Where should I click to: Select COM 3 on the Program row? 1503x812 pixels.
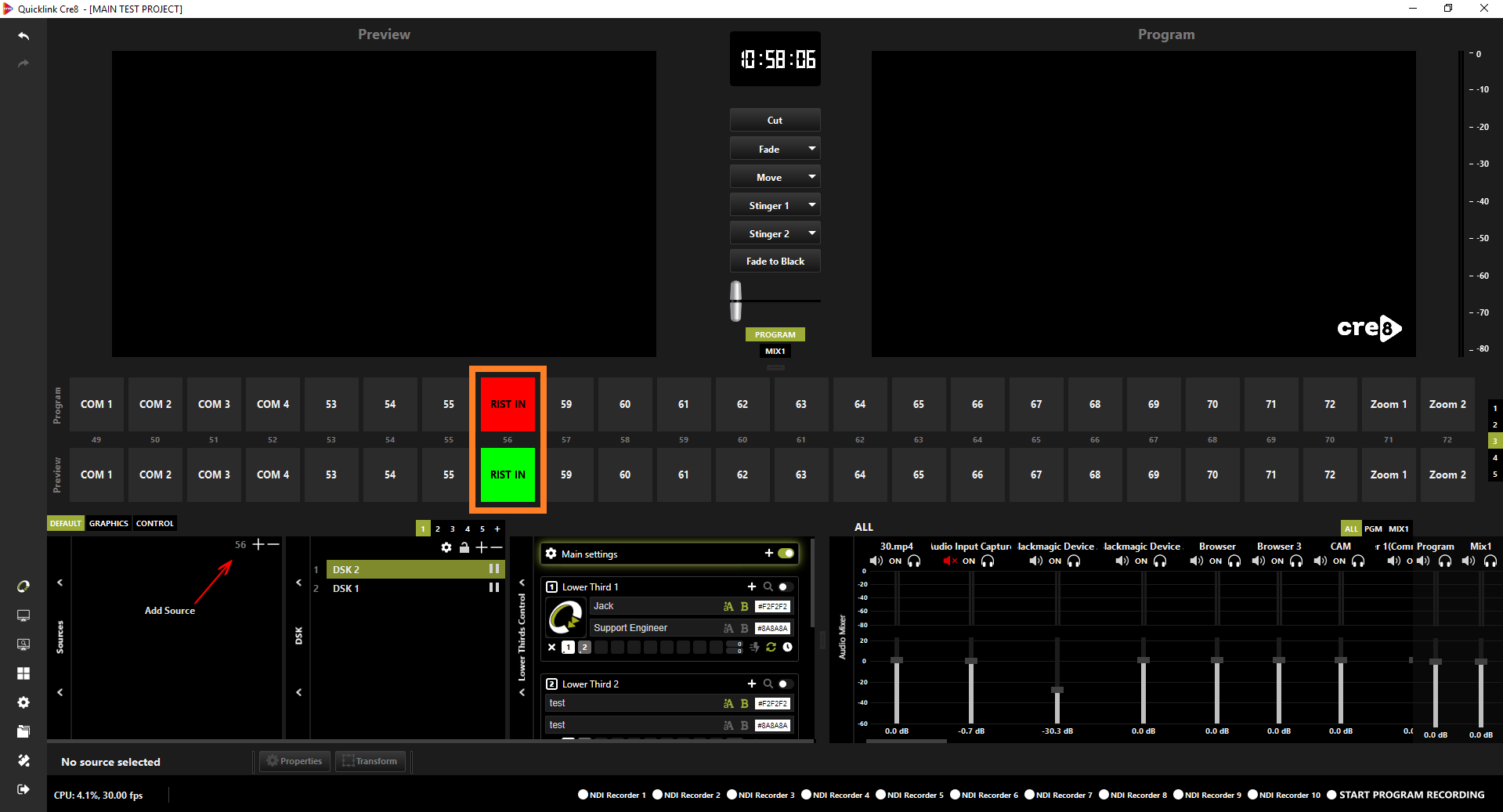coord(214,404)
